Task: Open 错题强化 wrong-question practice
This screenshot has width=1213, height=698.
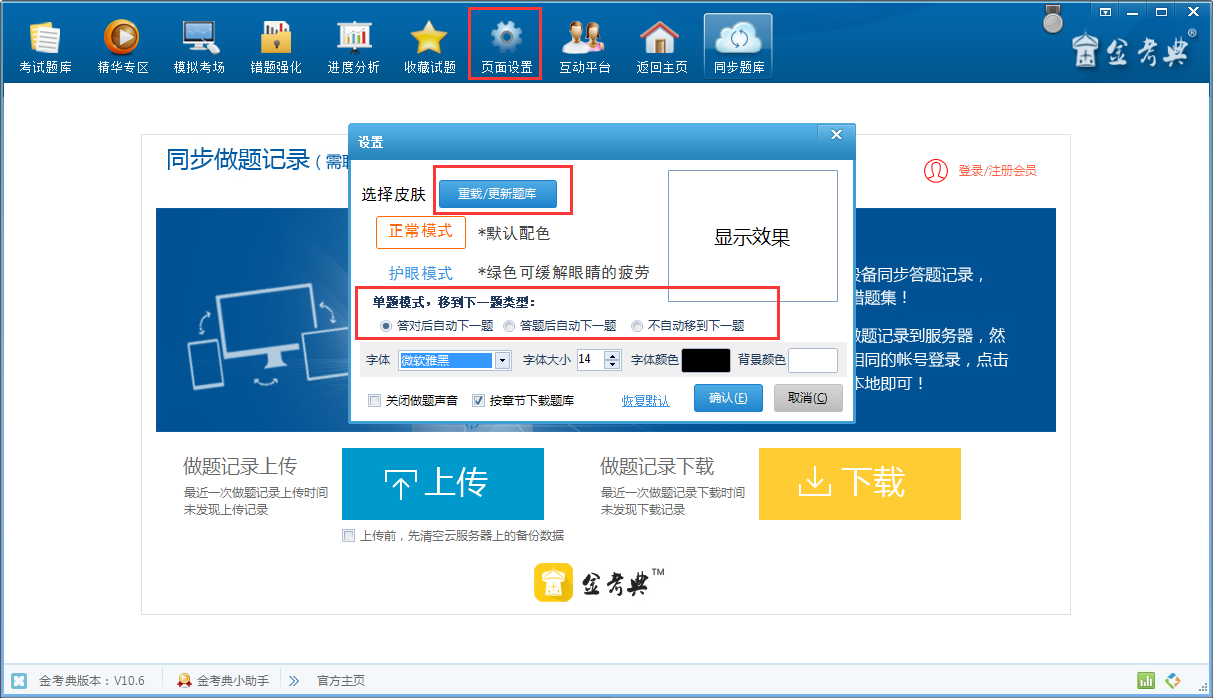Action: (x=275, y=42)
